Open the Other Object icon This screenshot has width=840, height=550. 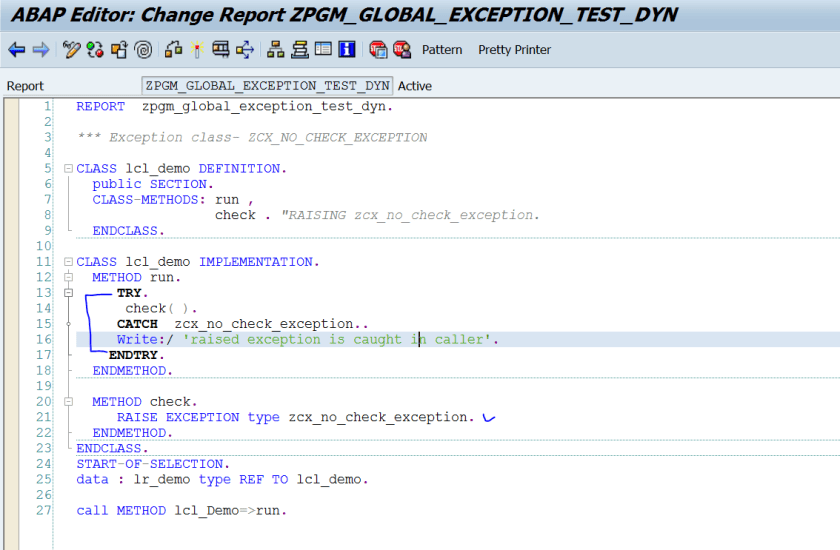point(119,50)
